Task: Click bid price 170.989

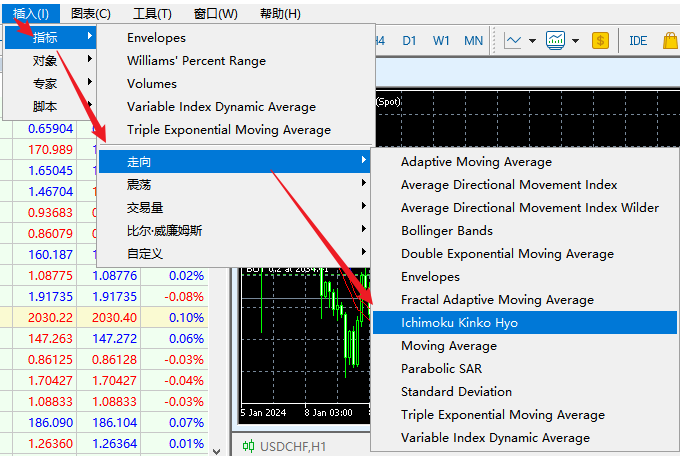Action: click(x=50, y=150)
